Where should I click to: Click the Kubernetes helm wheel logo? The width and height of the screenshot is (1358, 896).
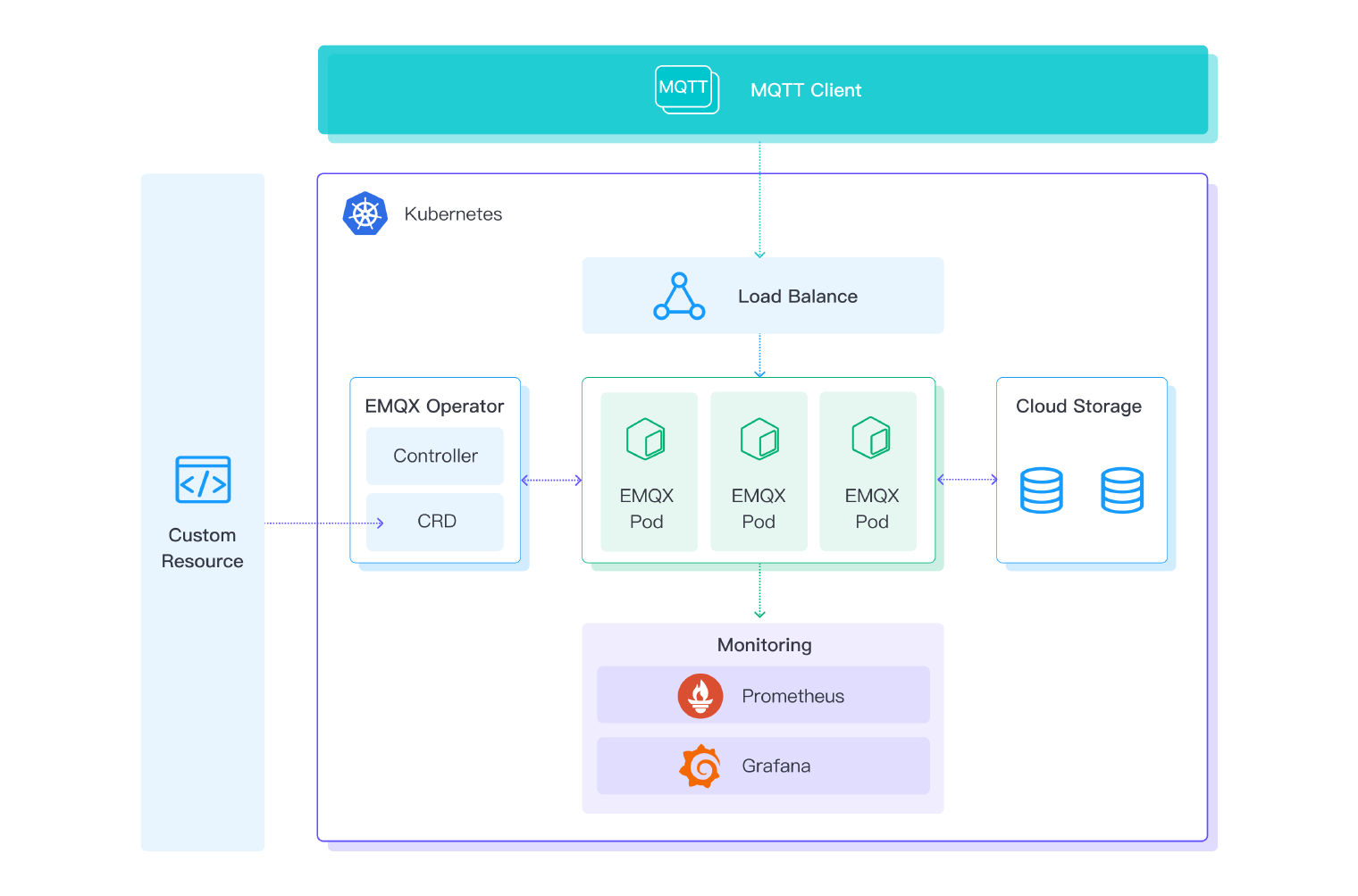point(365,214)
